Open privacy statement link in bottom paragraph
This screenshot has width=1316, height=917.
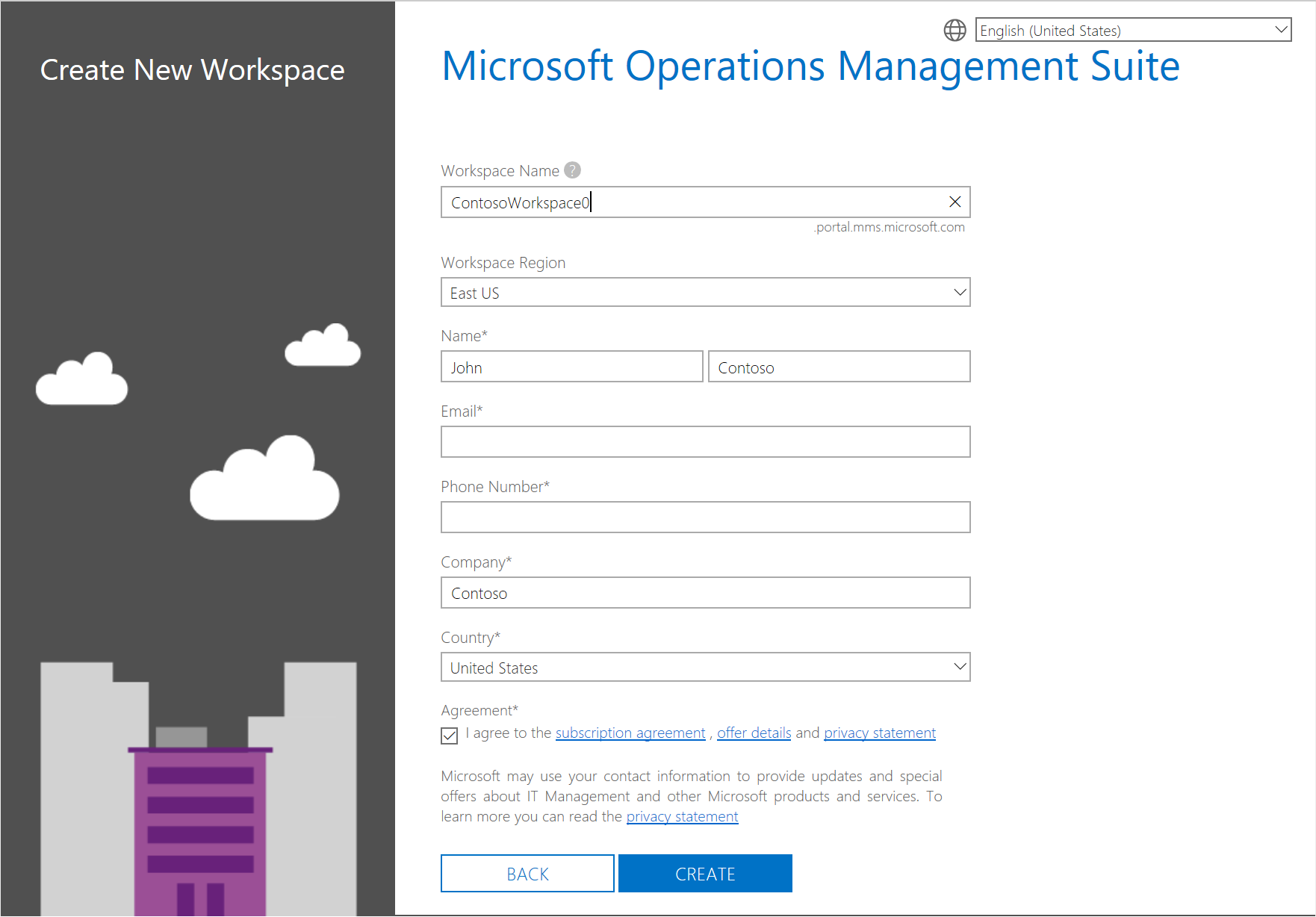(682, 817)
